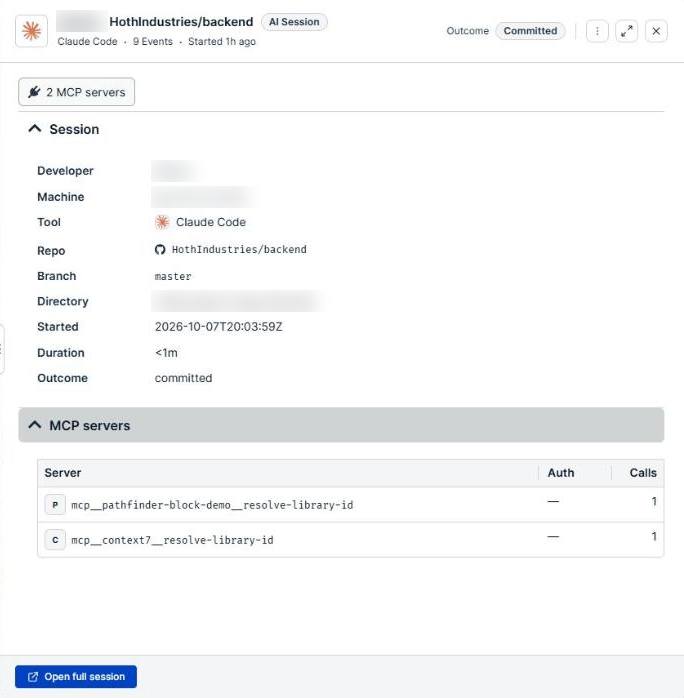Click the started timestamp 2026-10-07T20:03:59Z
684x698 pixels.
219,327
